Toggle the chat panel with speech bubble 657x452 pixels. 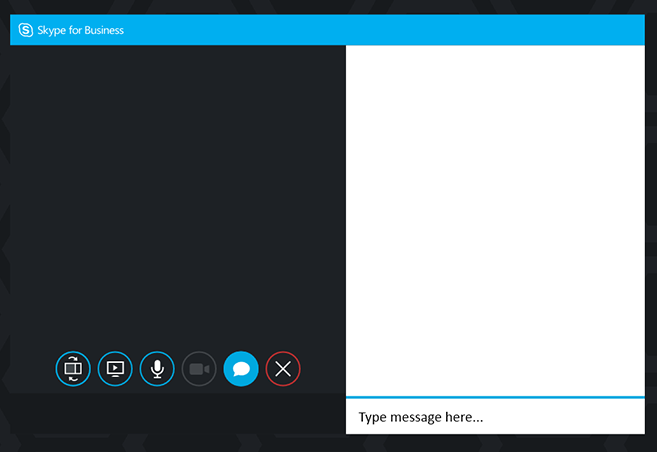[x=241, y=369]
